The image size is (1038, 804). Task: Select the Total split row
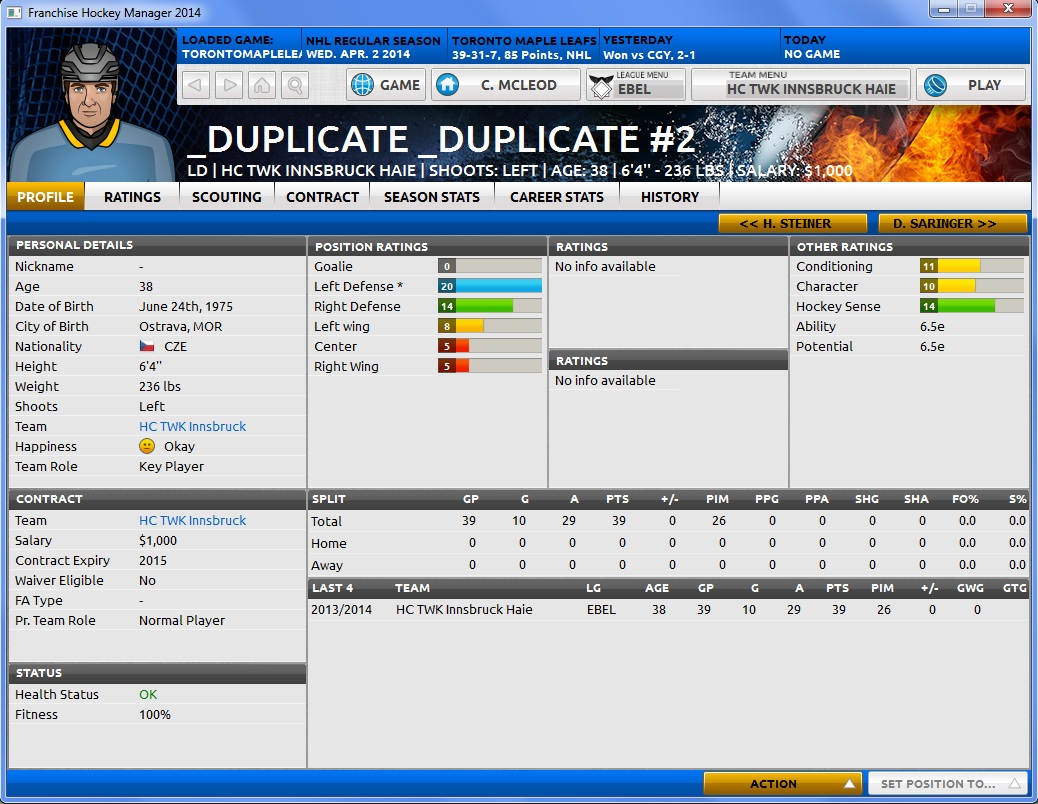(668, 521)
